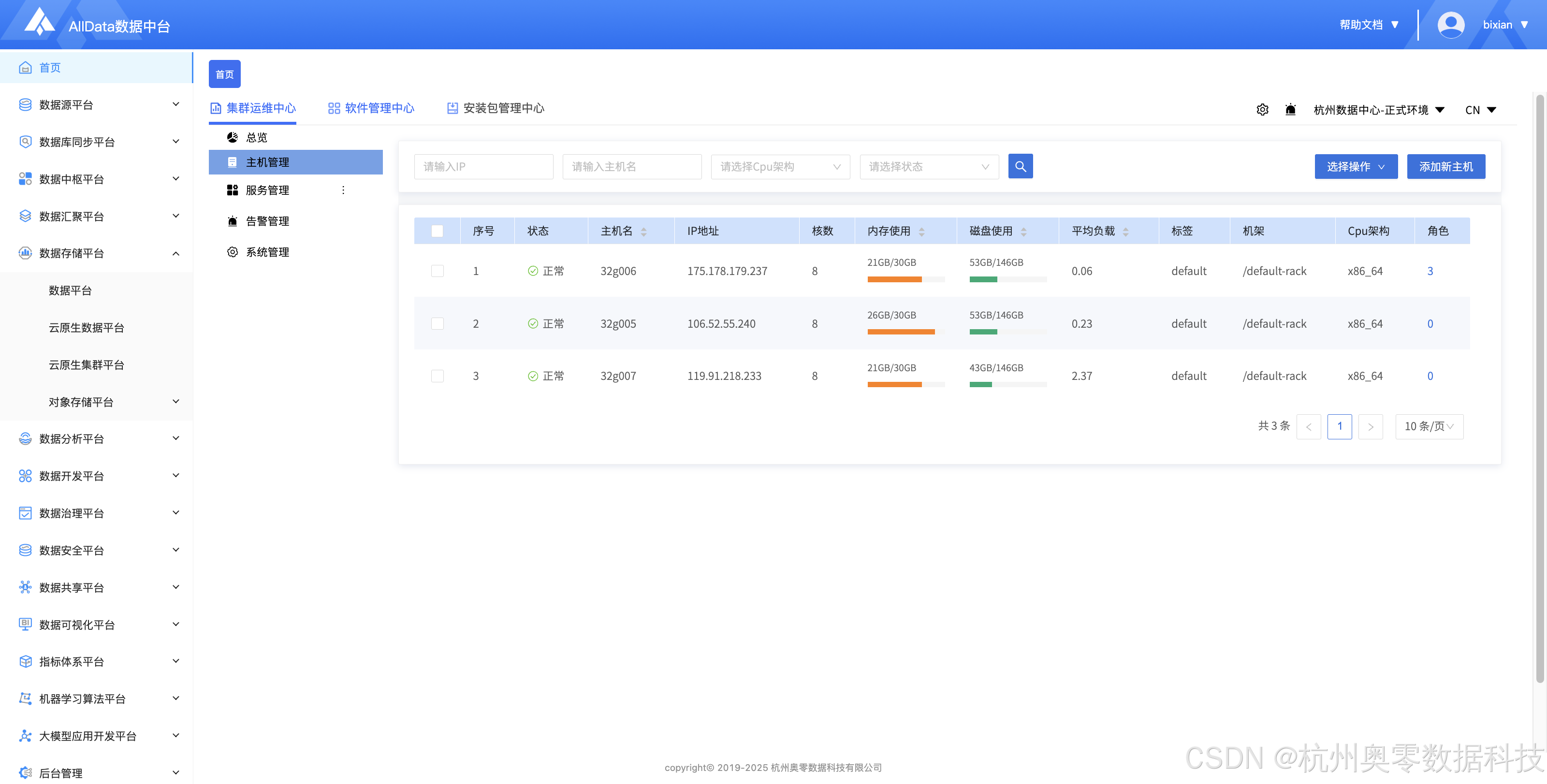This screenshot has width=1547, height=784.
Task: Click the 添加新主机 button
Action: click(x=1445, y=167)
